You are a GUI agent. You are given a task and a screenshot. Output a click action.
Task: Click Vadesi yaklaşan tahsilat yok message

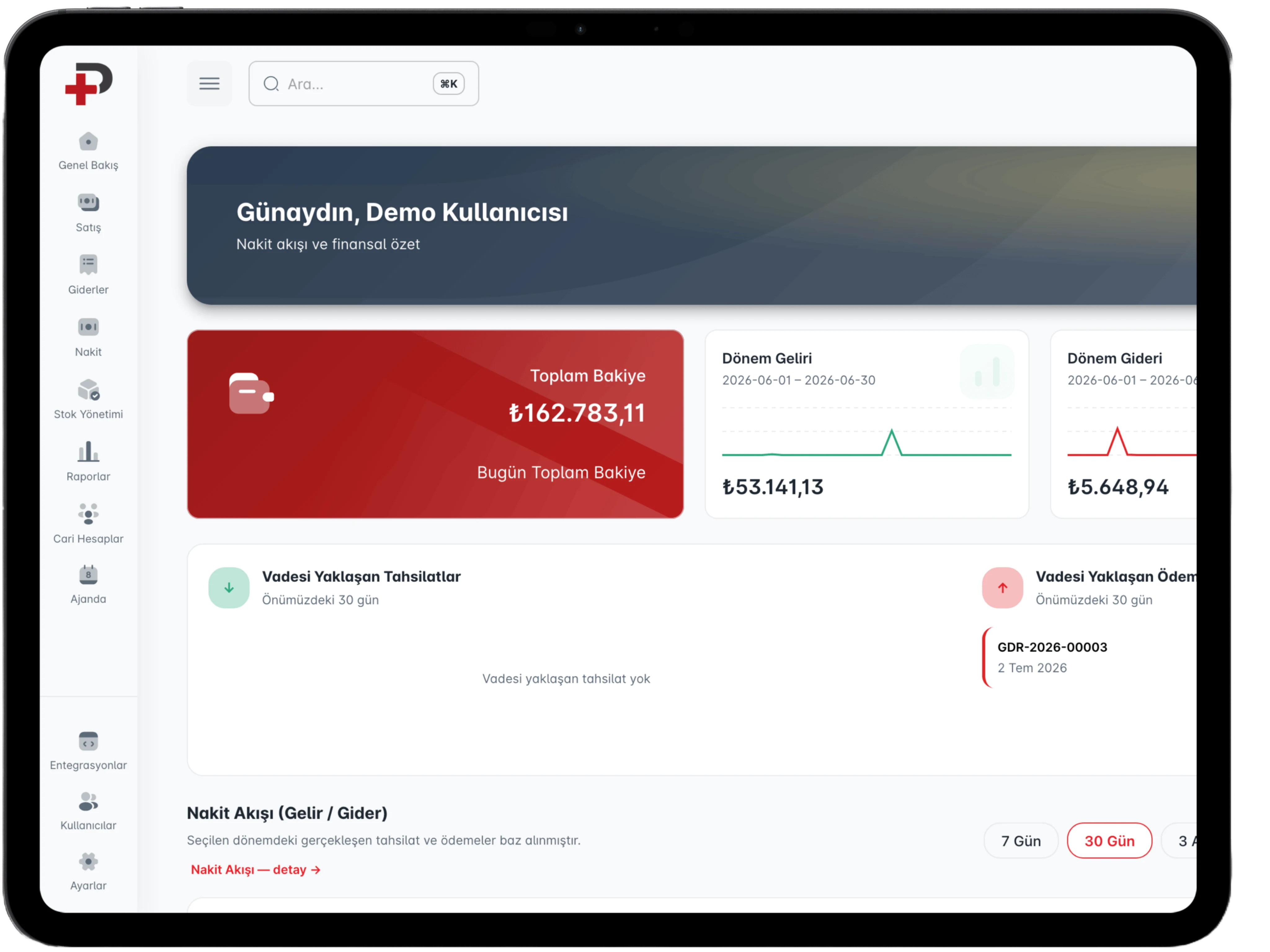566,678
